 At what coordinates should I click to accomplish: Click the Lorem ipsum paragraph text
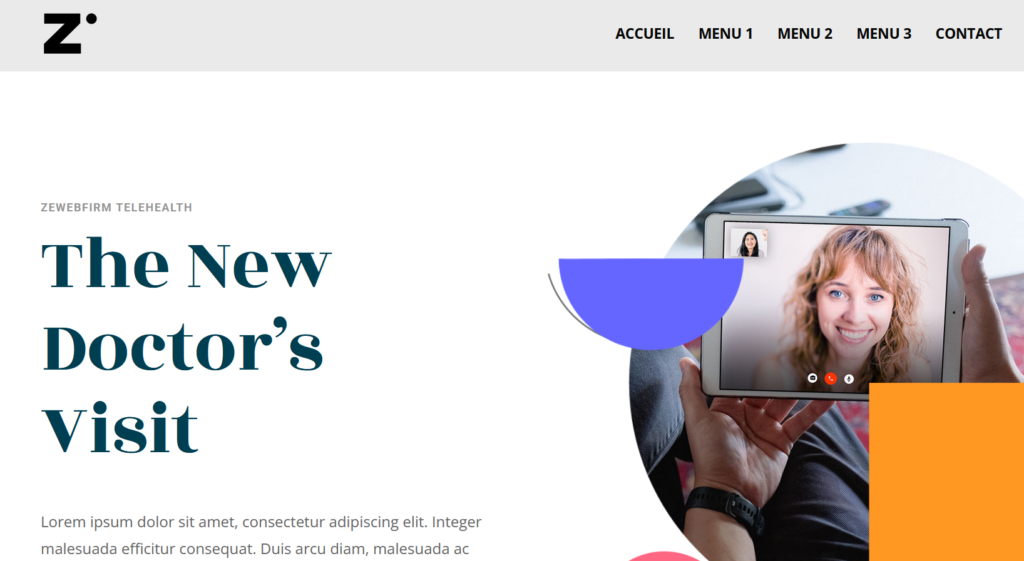[x=261, y=536]
